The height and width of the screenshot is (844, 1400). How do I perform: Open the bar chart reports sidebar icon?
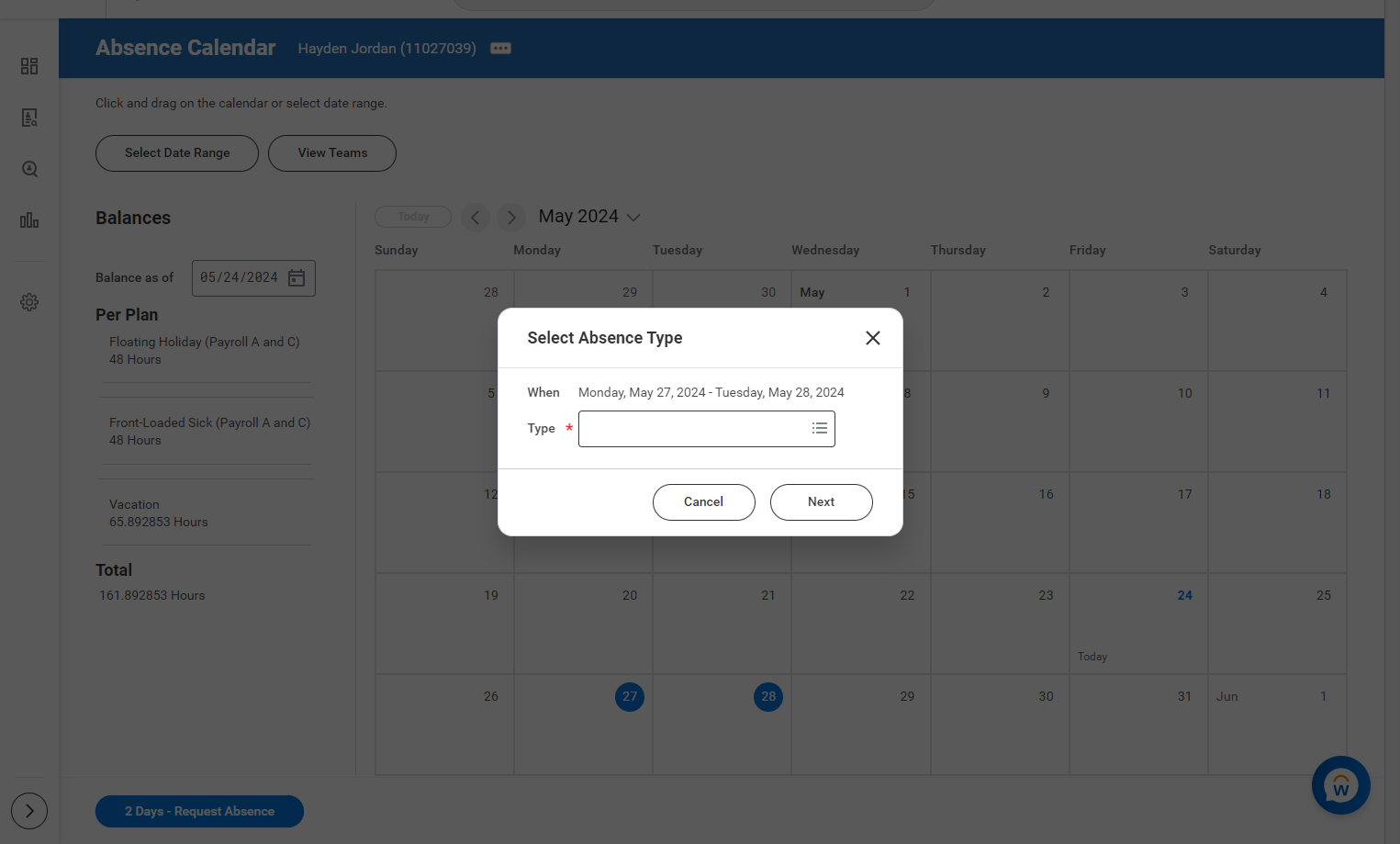29,220
